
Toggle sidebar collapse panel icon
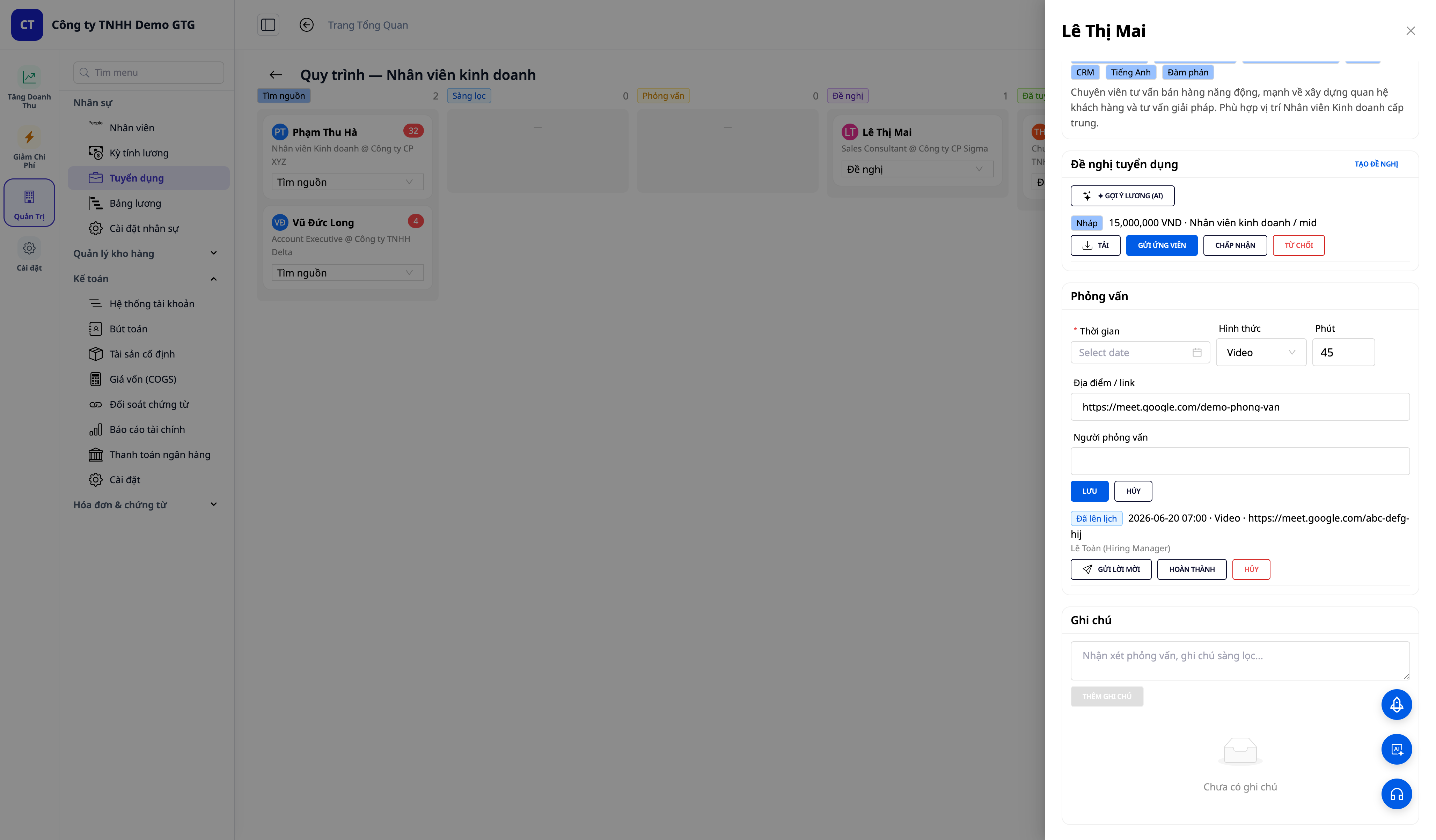(x=268, y=25)
